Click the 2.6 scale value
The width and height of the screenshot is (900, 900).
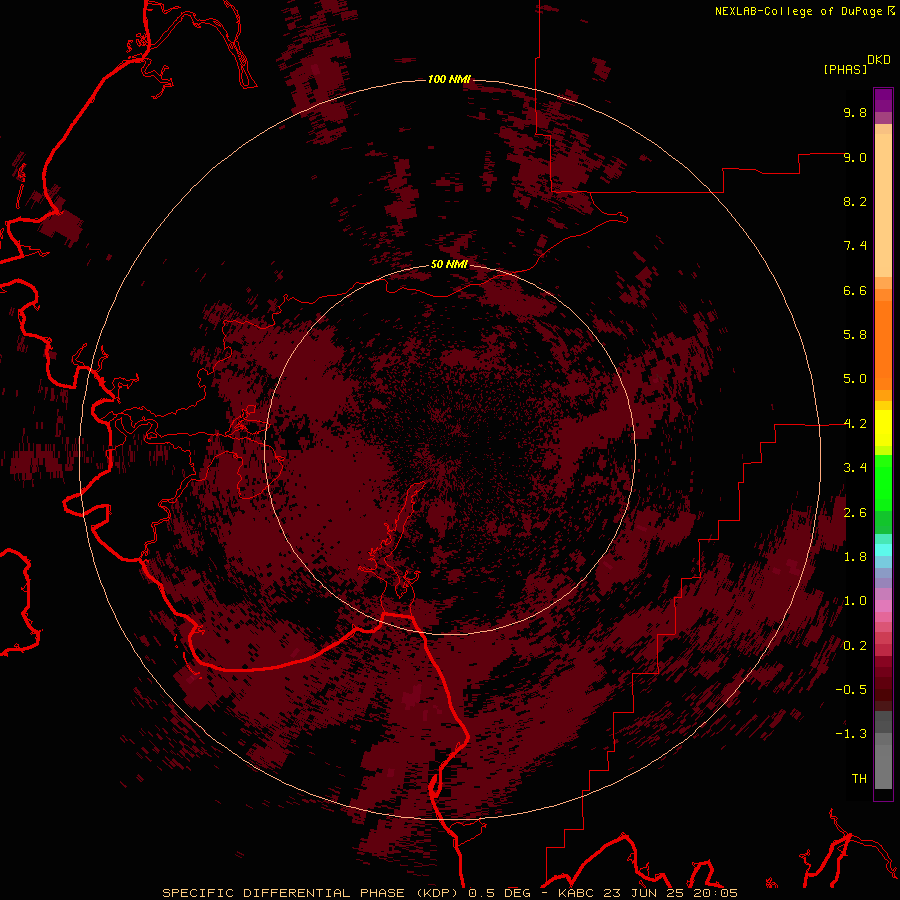tap(855, 513)
